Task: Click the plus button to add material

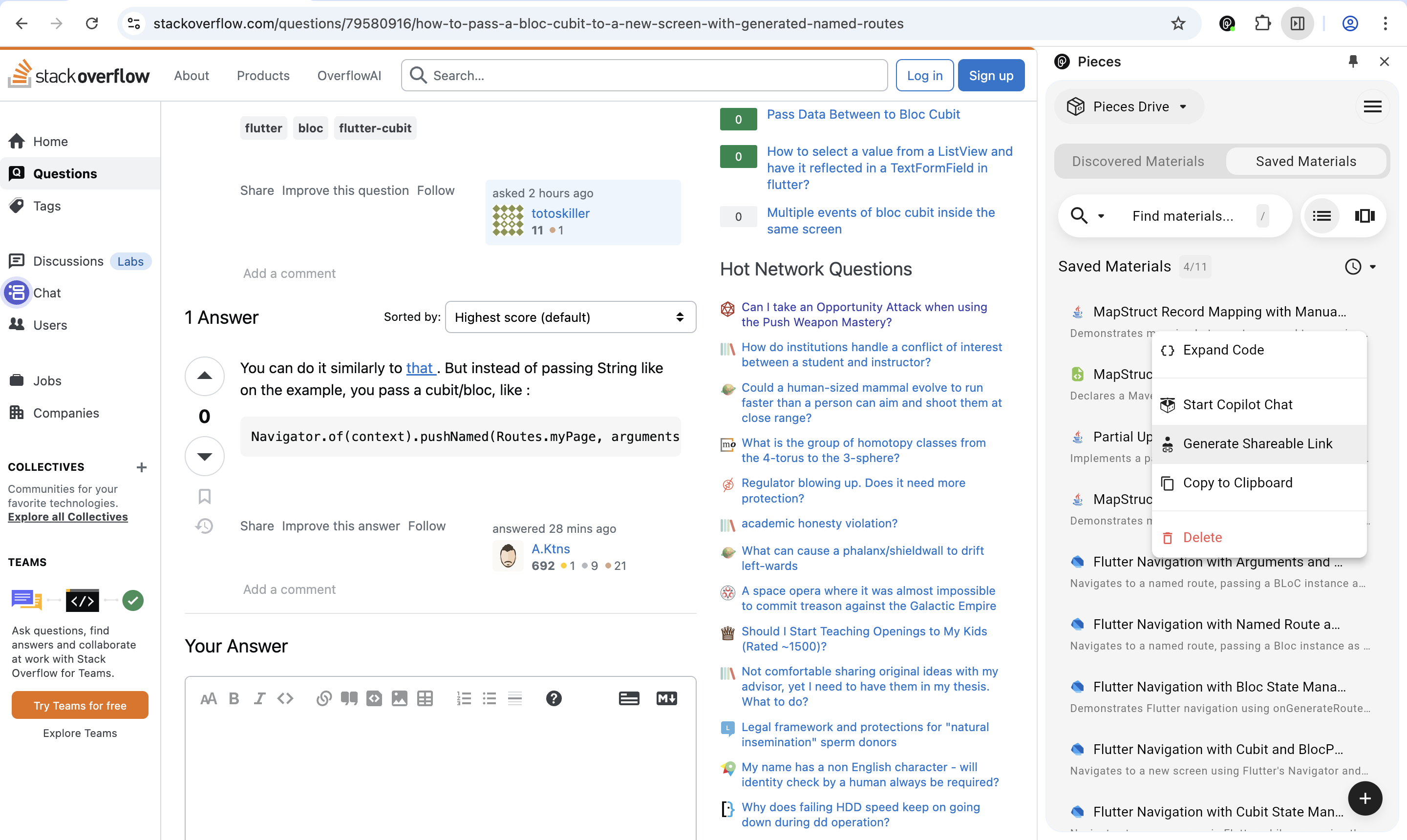Action: pyautogui.click(x=1364, y=798)
